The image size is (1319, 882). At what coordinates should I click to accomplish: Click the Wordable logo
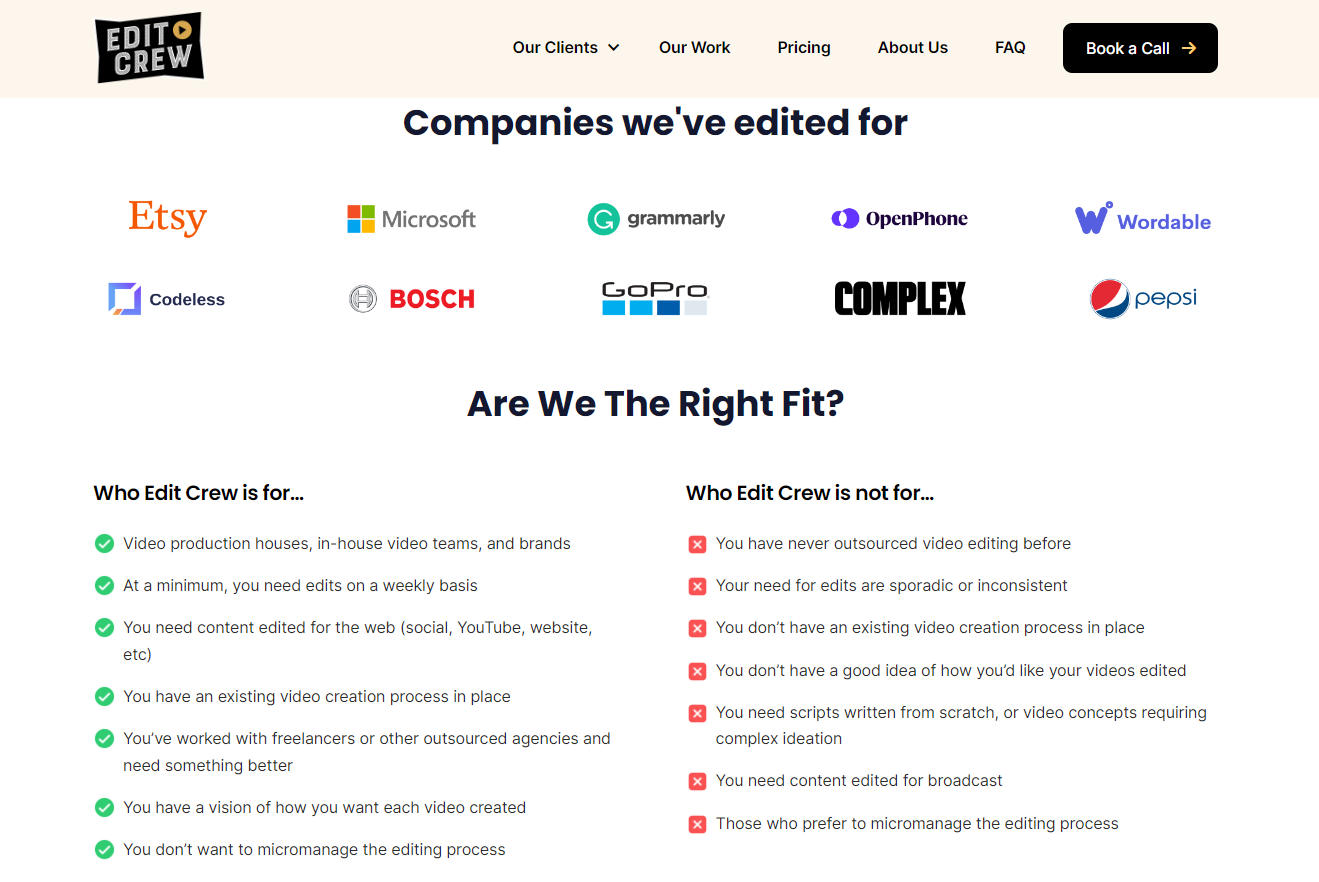click(1142, 219)
